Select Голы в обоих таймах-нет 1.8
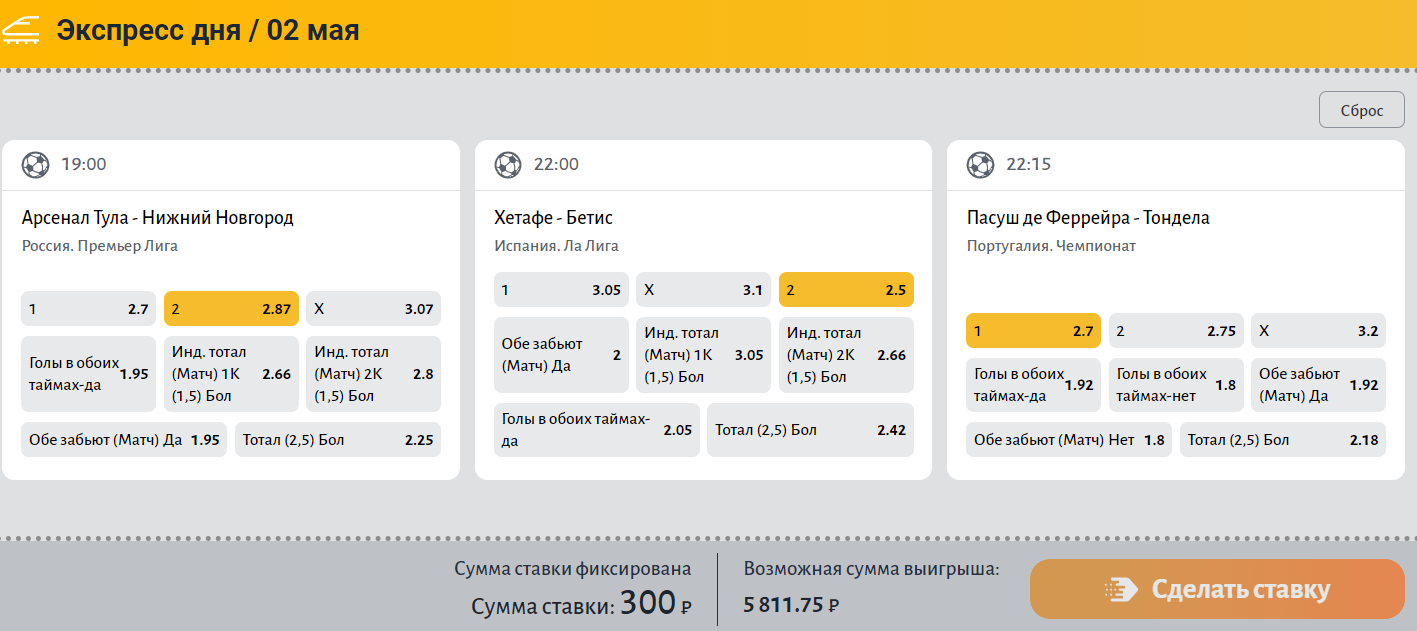The image size is (1417, 631). (x=1176, y=385)
